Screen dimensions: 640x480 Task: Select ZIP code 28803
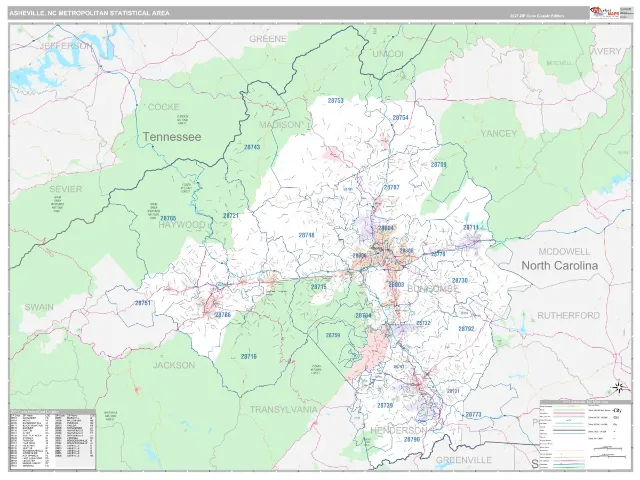pyautogui.click(x=396, y=284)
